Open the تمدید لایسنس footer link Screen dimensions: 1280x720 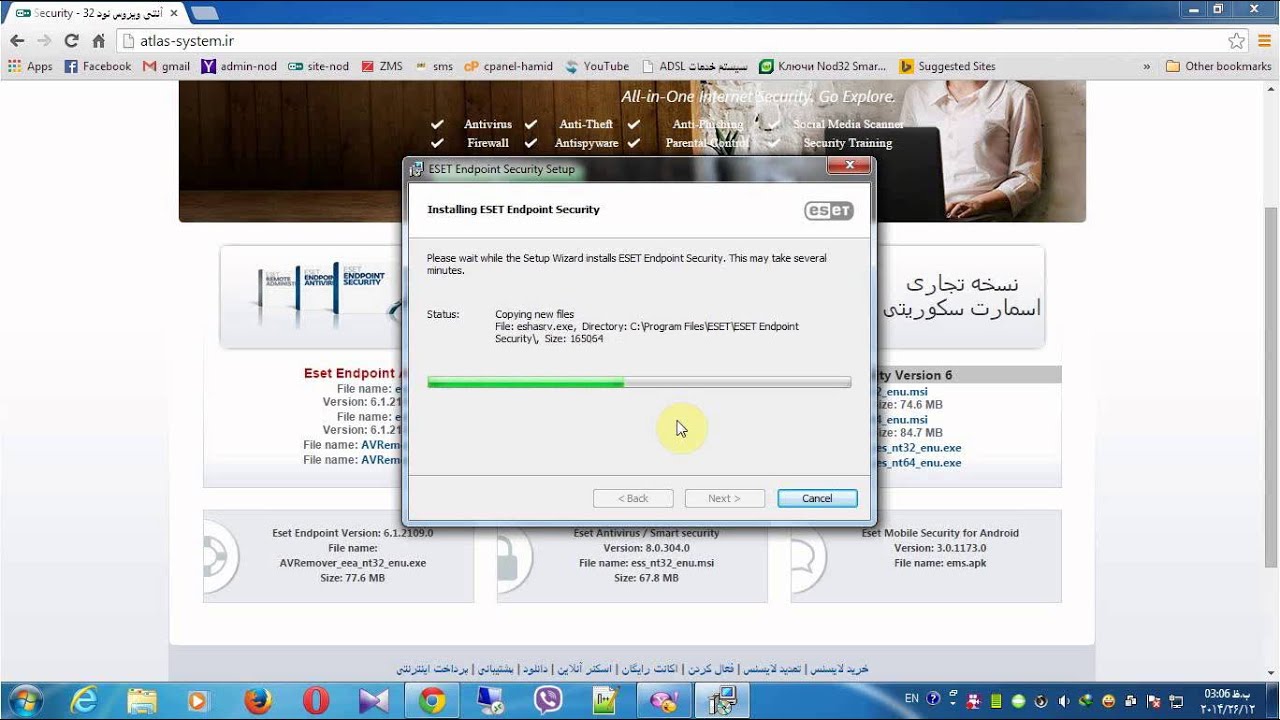(x=770, y=668)
